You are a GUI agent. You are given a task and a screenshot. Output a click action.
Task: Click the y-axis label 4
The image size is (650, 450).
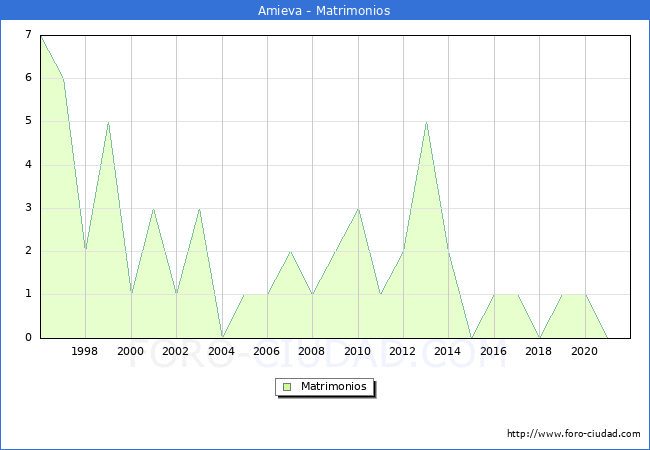click(x=28, y=165)
